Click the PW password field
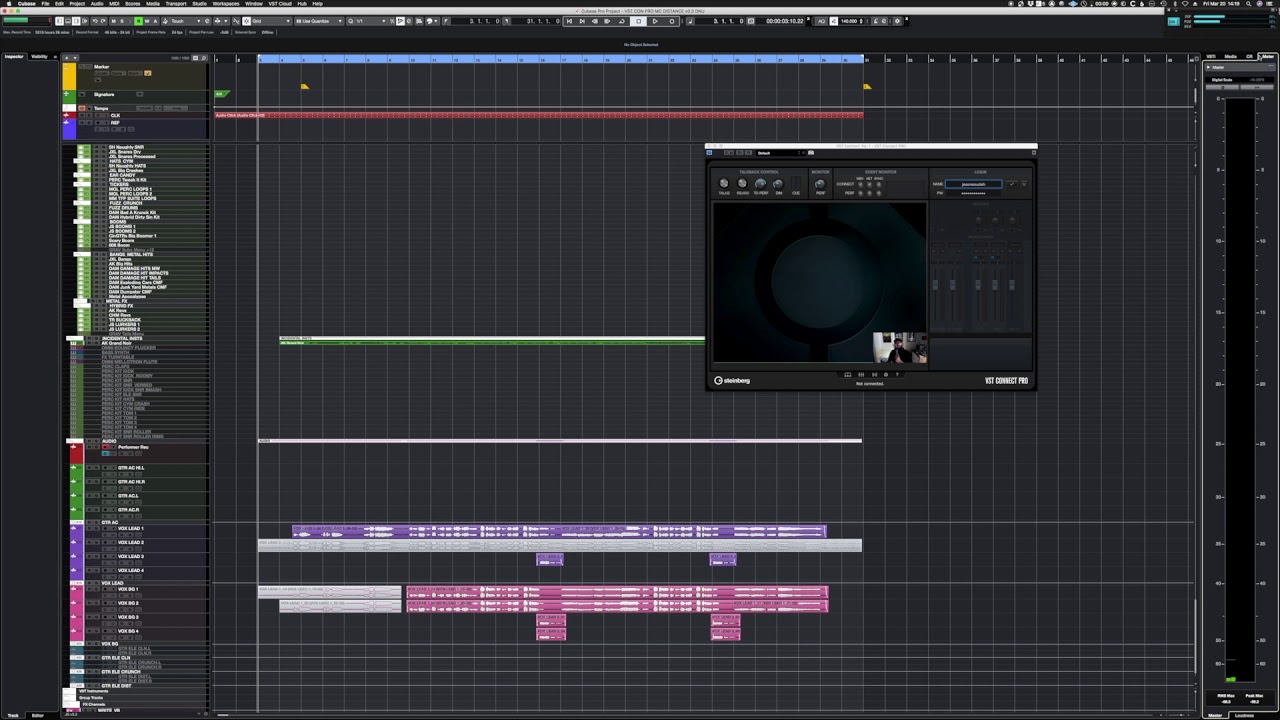Viewport: 1280px width, 720px height. click(974, 193)
